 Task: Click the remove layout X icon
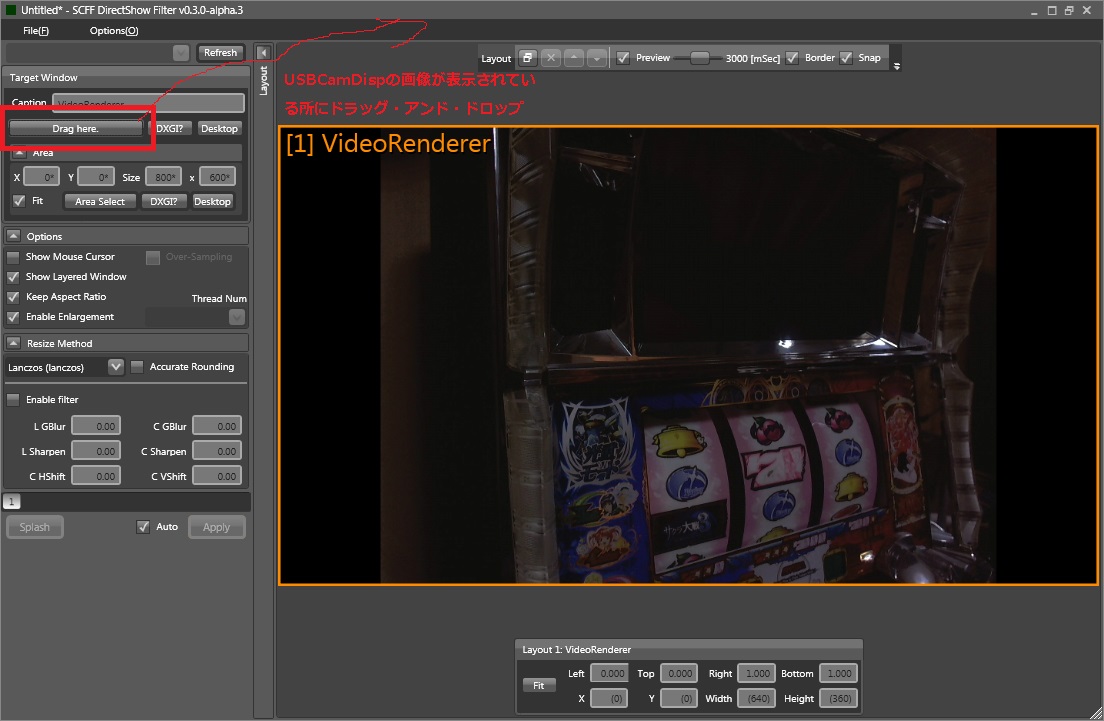click(x=551, y=58)
